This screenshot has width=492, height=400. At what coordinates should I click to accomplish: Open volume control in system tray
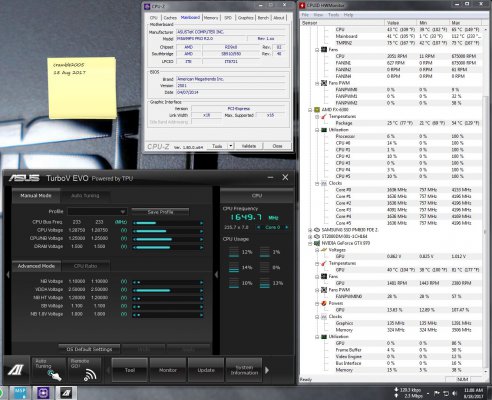(x=455, y=393)
